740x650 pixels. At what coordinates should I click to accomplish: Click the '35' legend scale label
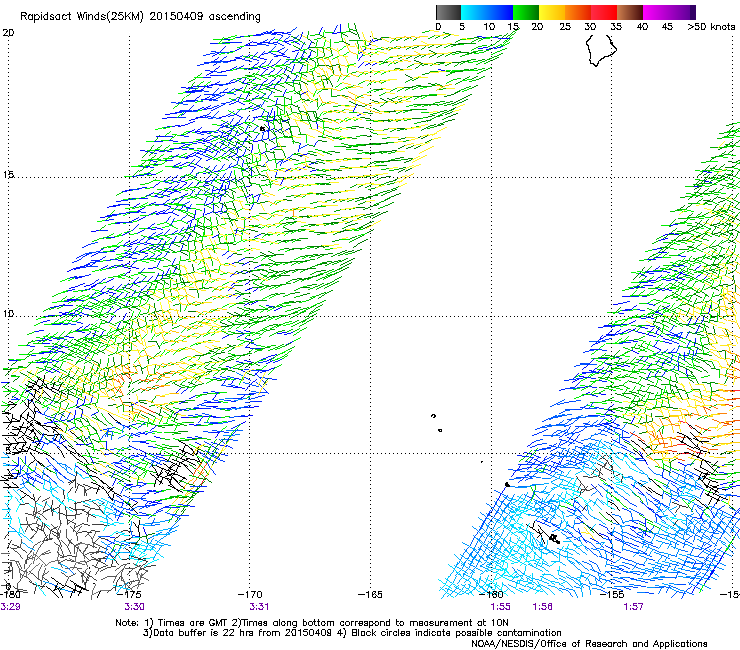coord(616,27)
